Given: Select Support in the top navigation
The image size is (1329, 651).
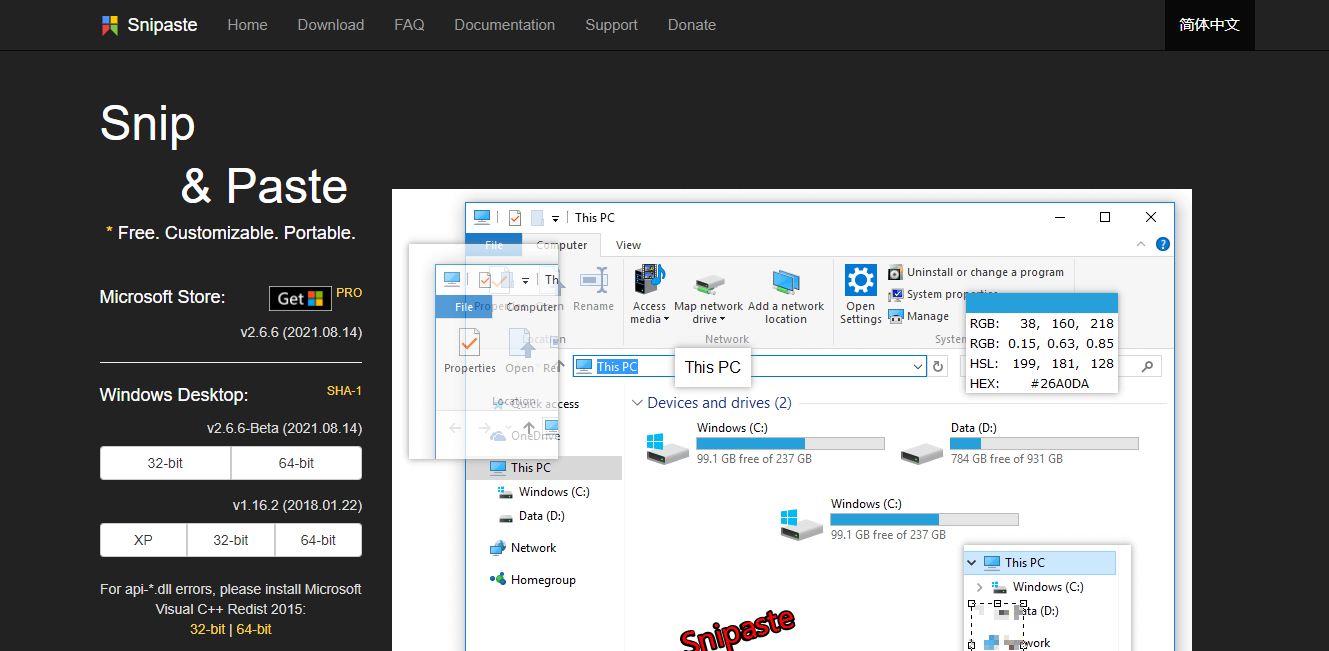Looking at the screenshot, I should [611, 25].
